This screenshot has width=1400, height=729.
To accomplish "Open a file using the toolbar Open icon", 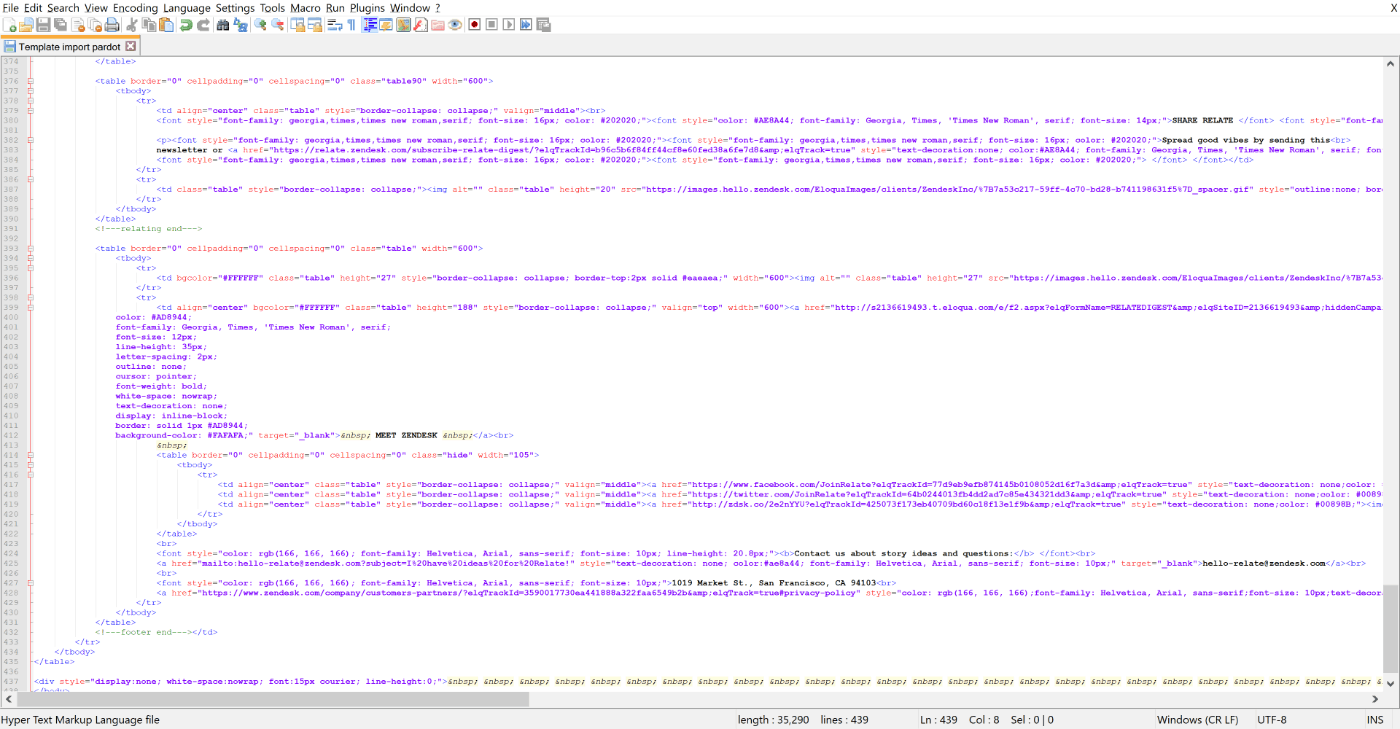I will 26,24.
